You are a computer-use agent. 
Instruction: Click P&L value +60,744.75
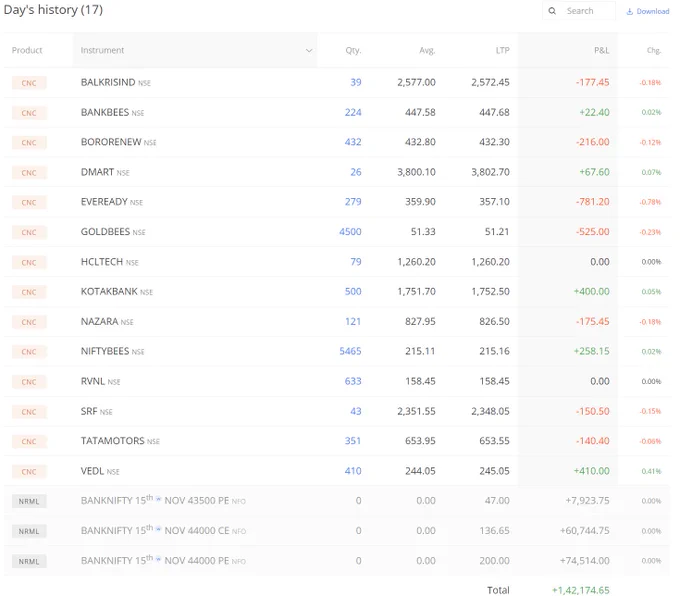coord(585,531)
